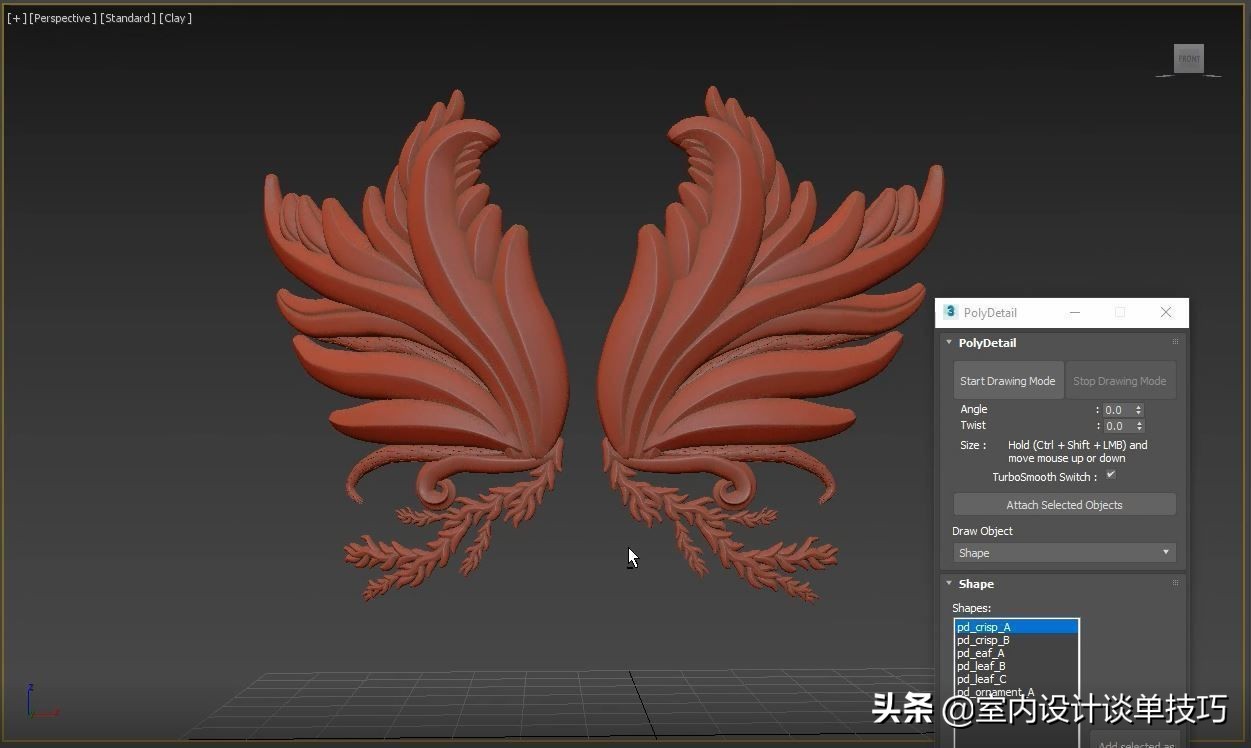Click Start Drawing Mode button

click(x=1007, y=381)
